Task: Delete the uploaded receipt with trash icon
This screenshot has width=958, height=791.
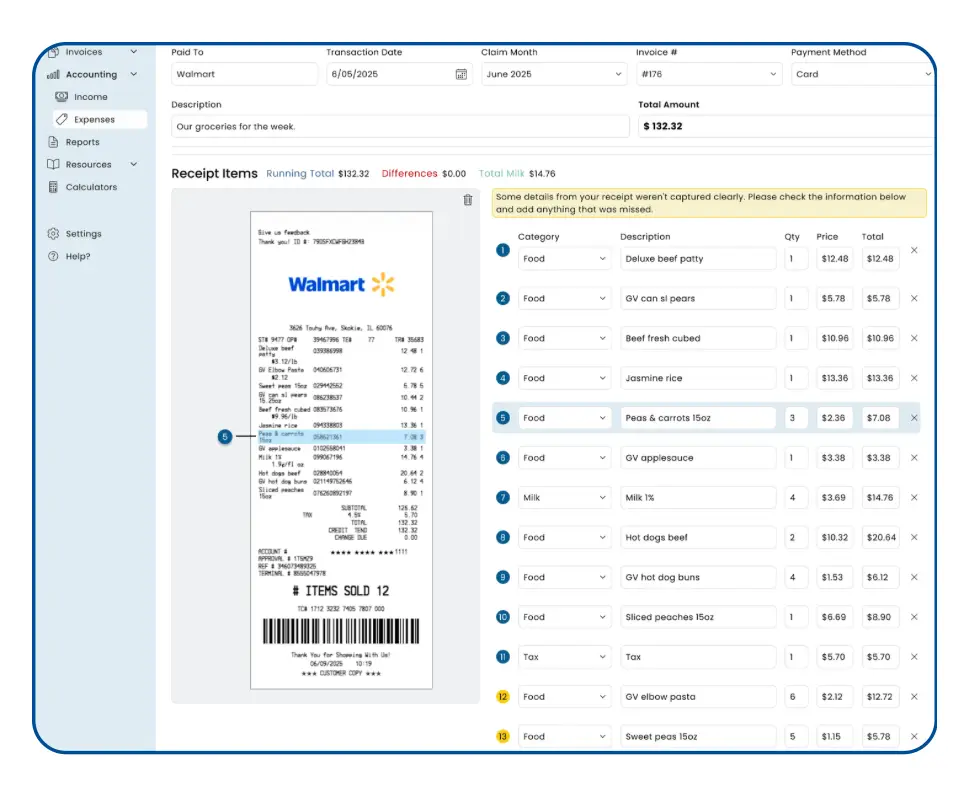Action: pyautogui.click(x=467, y=200)
